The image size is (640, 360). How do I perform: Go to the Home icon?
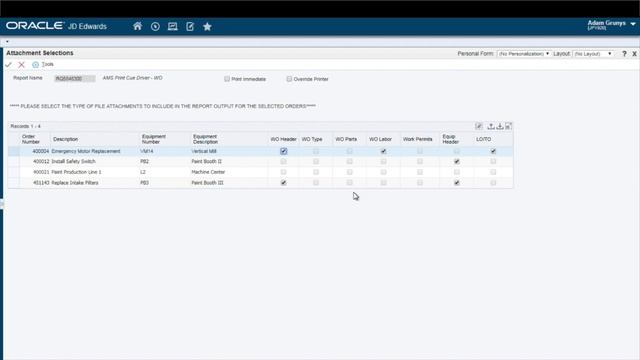coord(138,26)
